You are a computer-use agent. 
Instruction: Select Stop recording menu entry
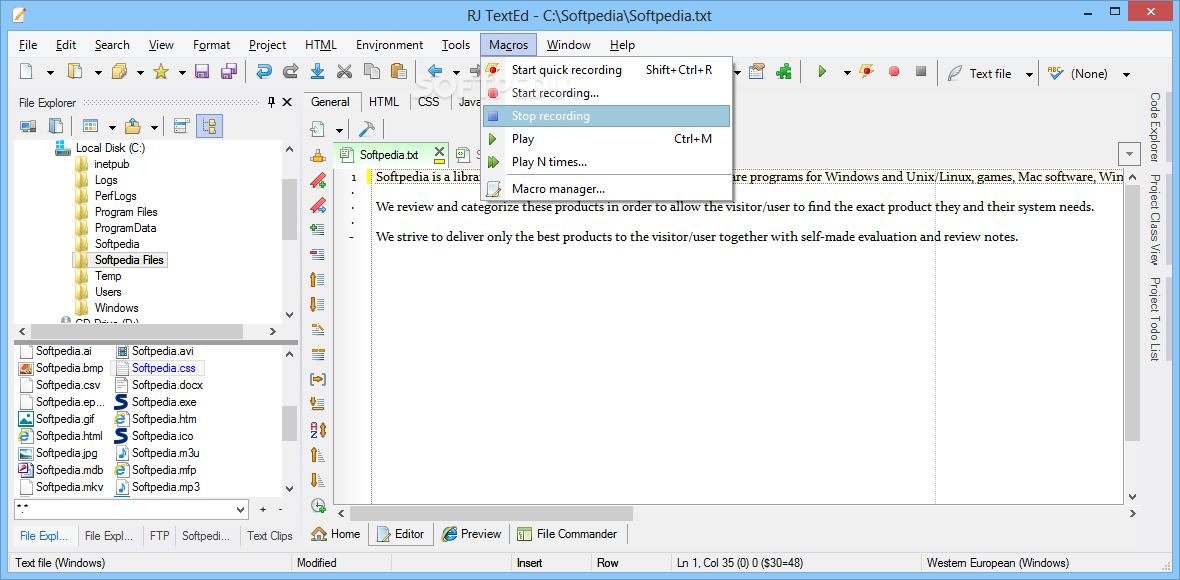[607, 116]
